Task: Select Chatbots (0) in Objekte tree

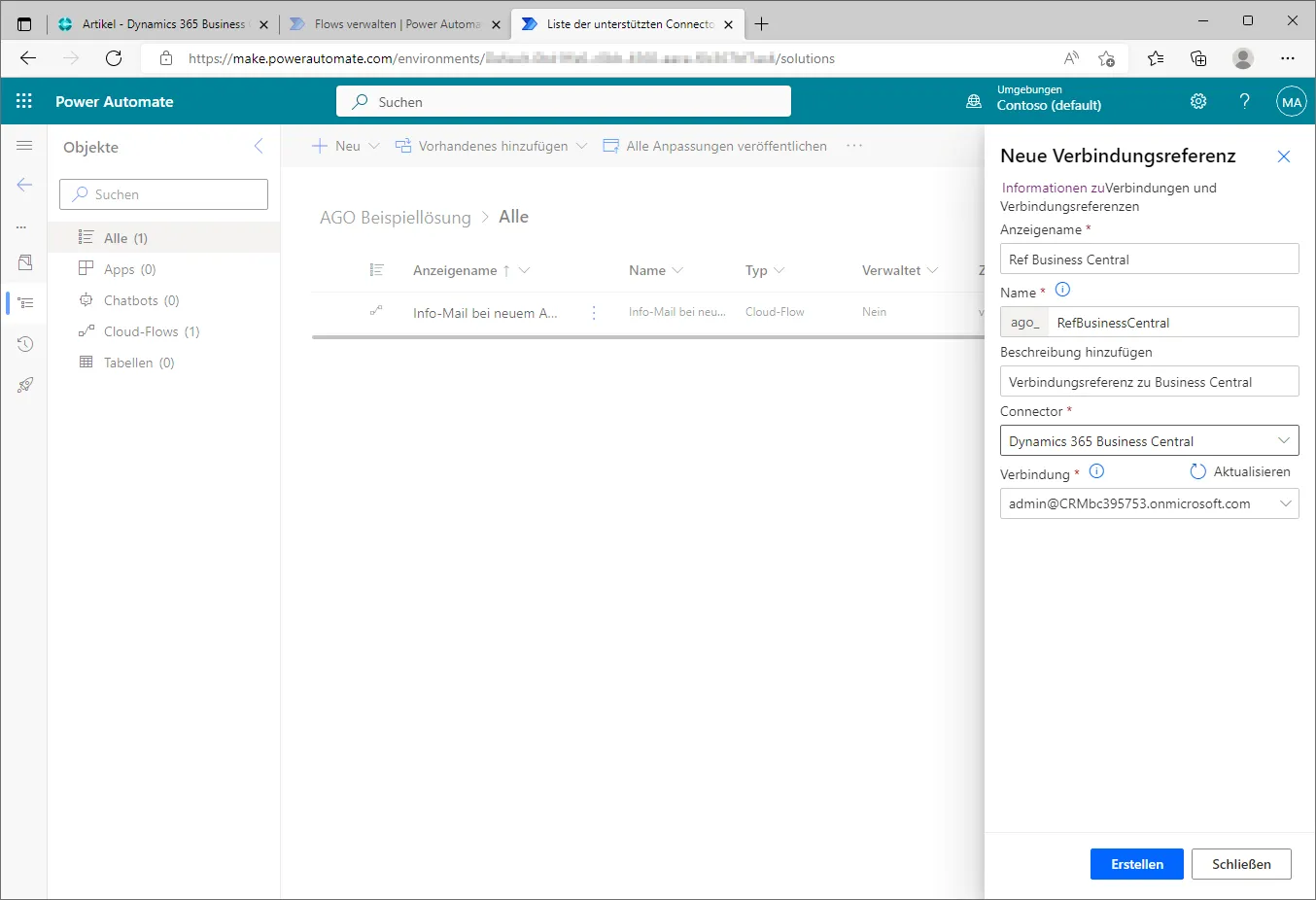Action: click(163, 300)
